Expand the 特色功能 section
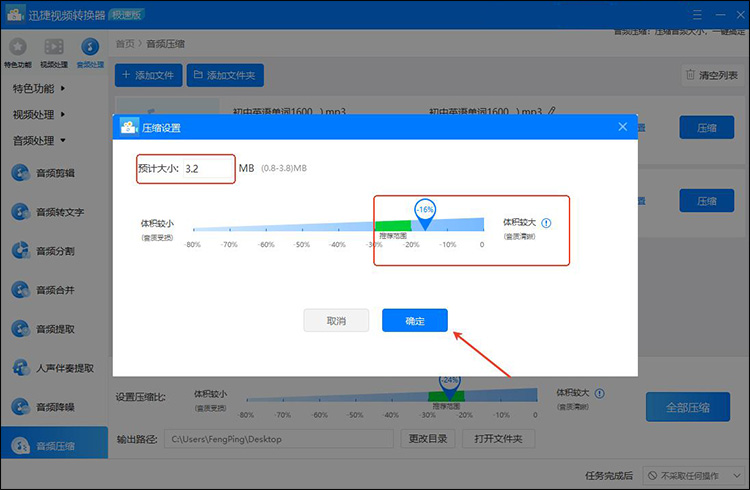Image resolution: width=750 pixels, height=490 pixels. (x=40, y=88)
